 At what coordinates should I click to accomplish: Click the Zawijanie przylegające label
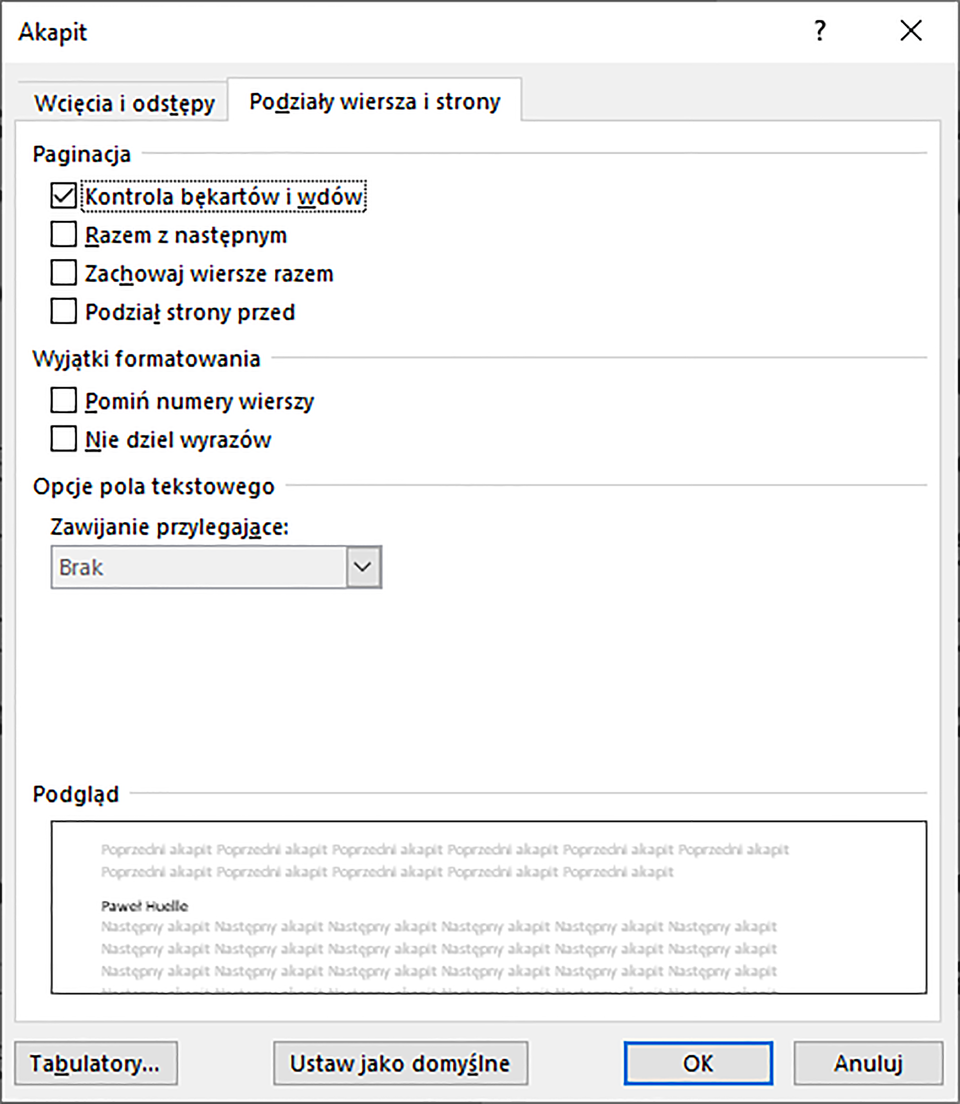[x=169, y=528]
